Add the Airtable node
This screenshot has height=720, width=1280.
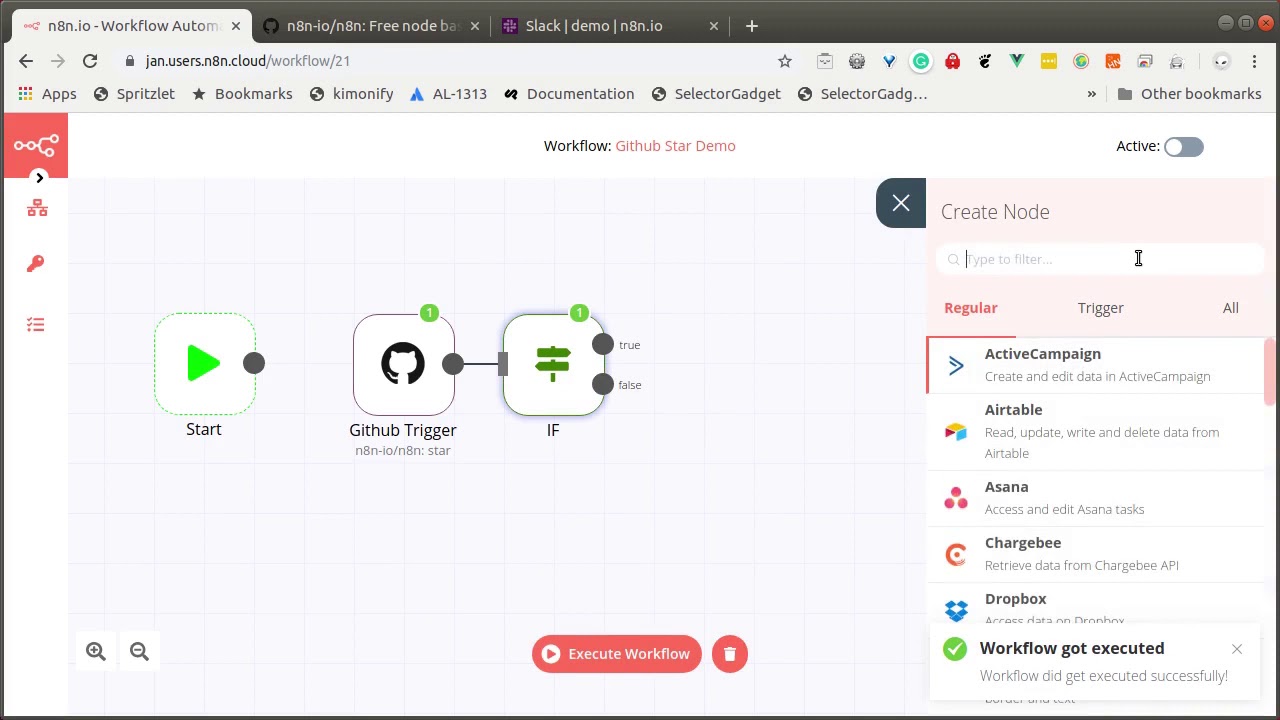point(1096,431)
